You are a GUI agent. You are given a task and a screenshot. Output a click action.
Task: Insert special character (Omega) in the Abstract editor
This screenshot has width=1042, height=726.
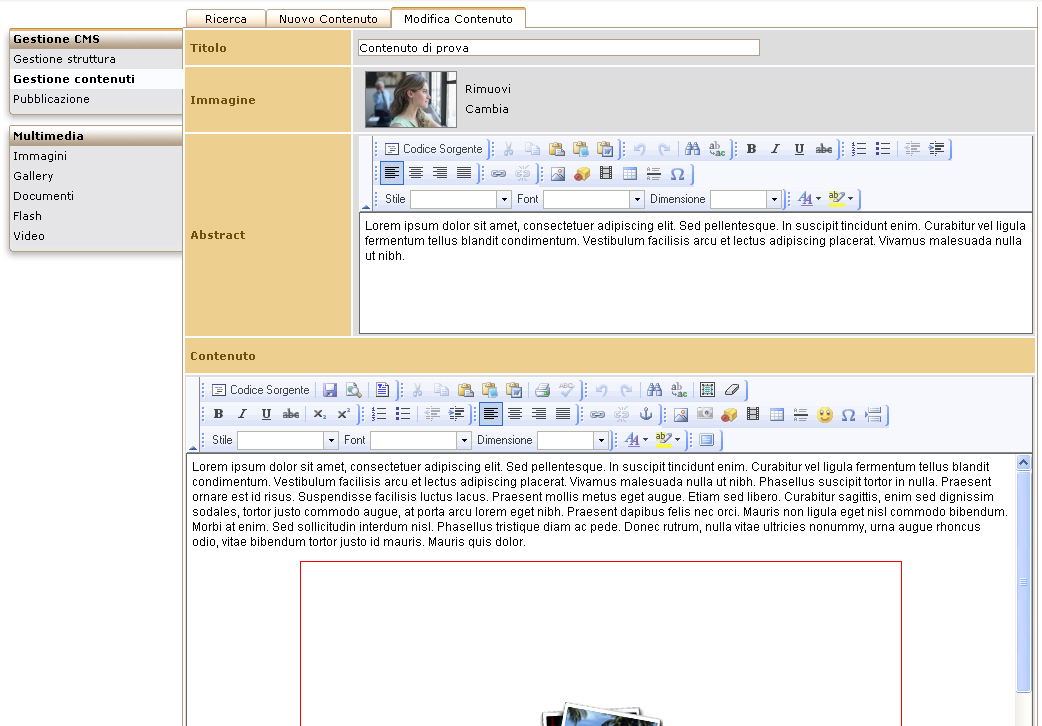677,174
